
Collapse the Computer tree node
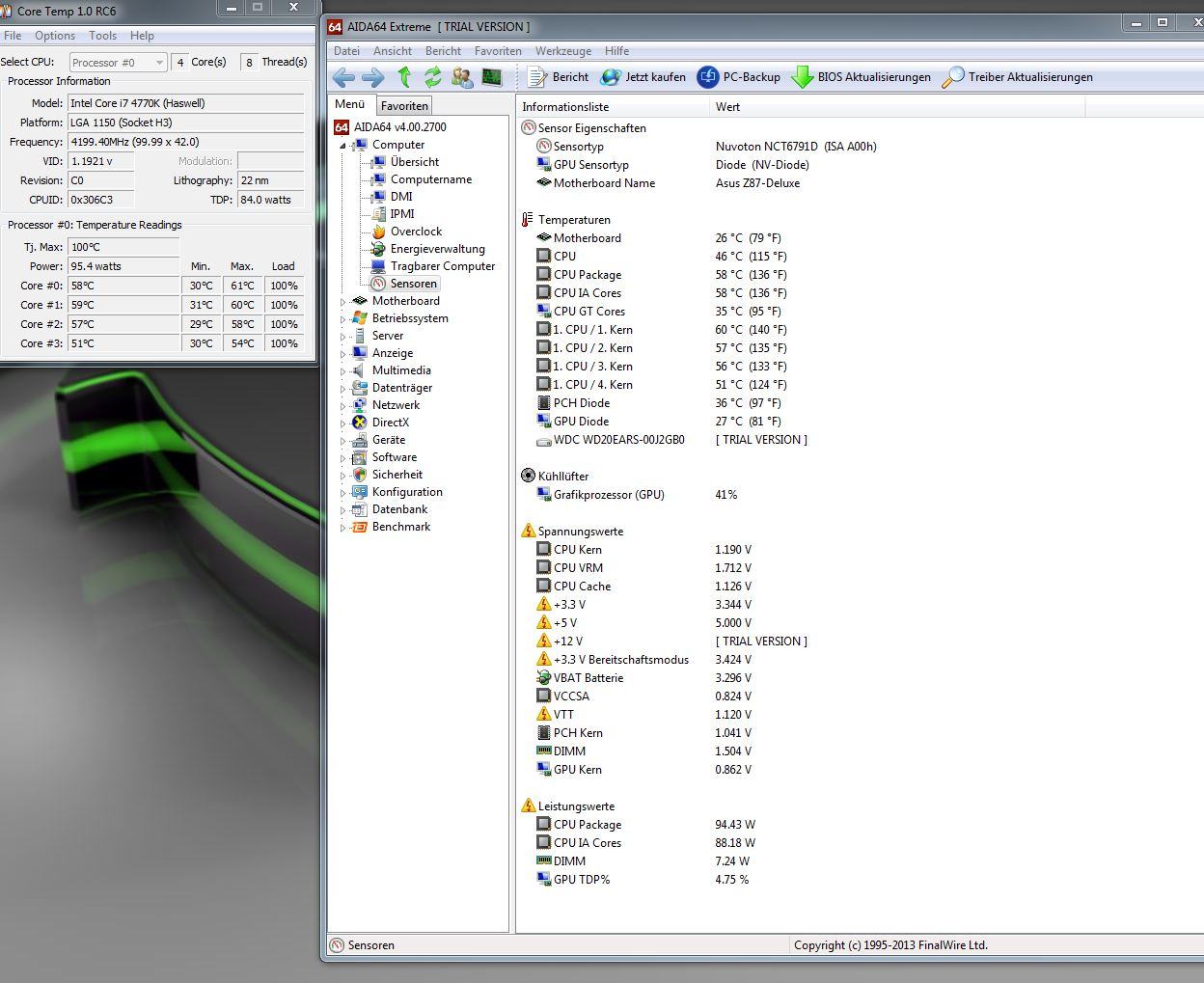(x=342, y=146)
